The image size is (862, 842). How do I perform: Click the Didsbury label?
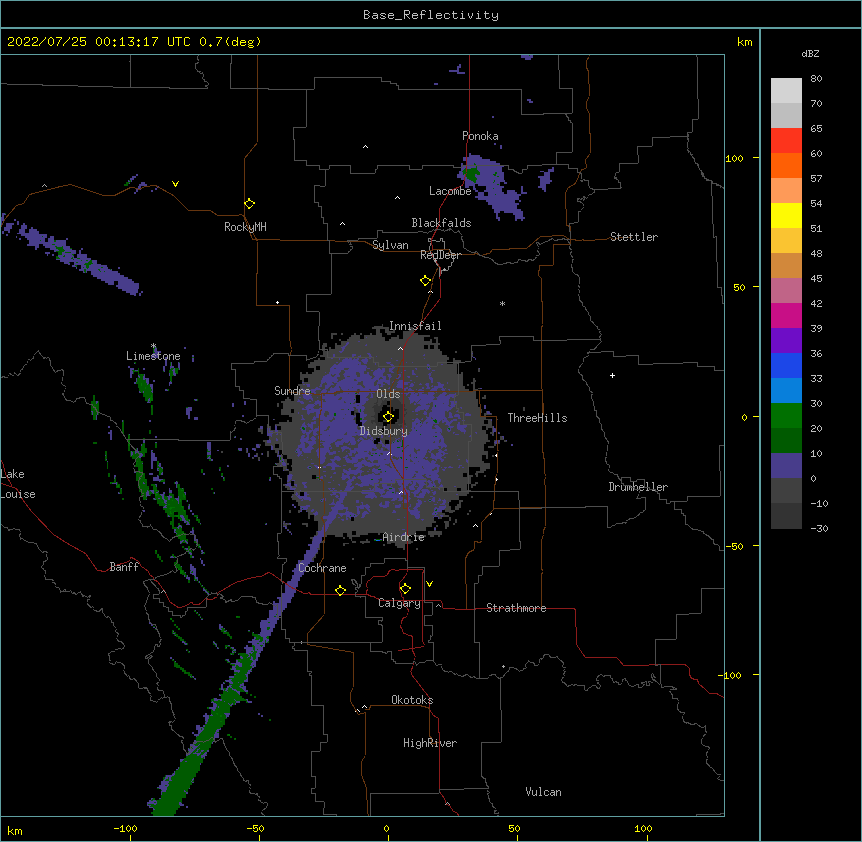(x=384, y=431)
